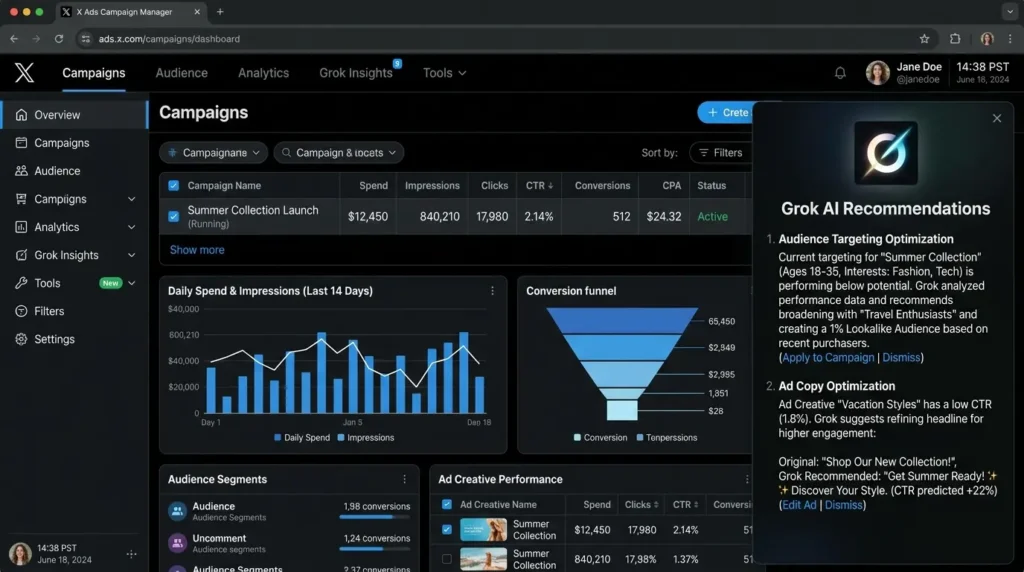Open the Filters button near Sort by
This screenshot has width=1024, height=572.
[721, 153]
